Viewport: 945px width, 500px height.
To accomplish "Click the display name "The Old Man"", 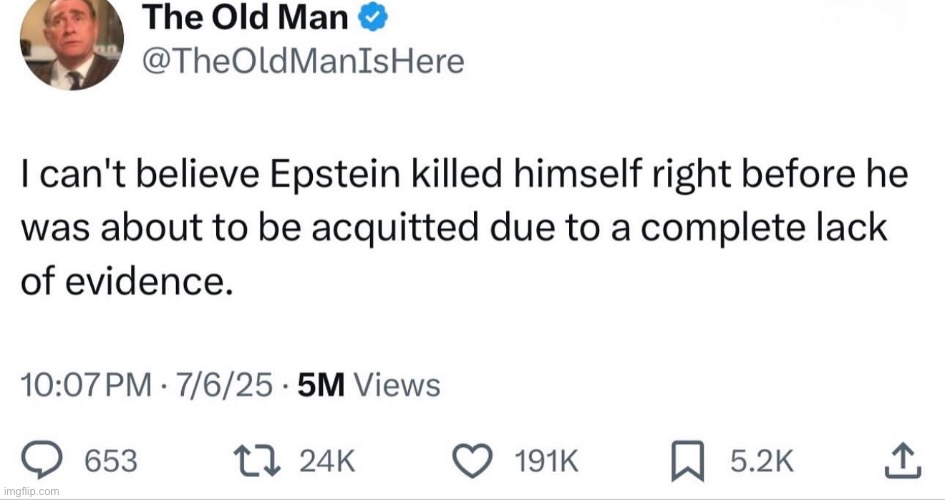I will (245, 17).
